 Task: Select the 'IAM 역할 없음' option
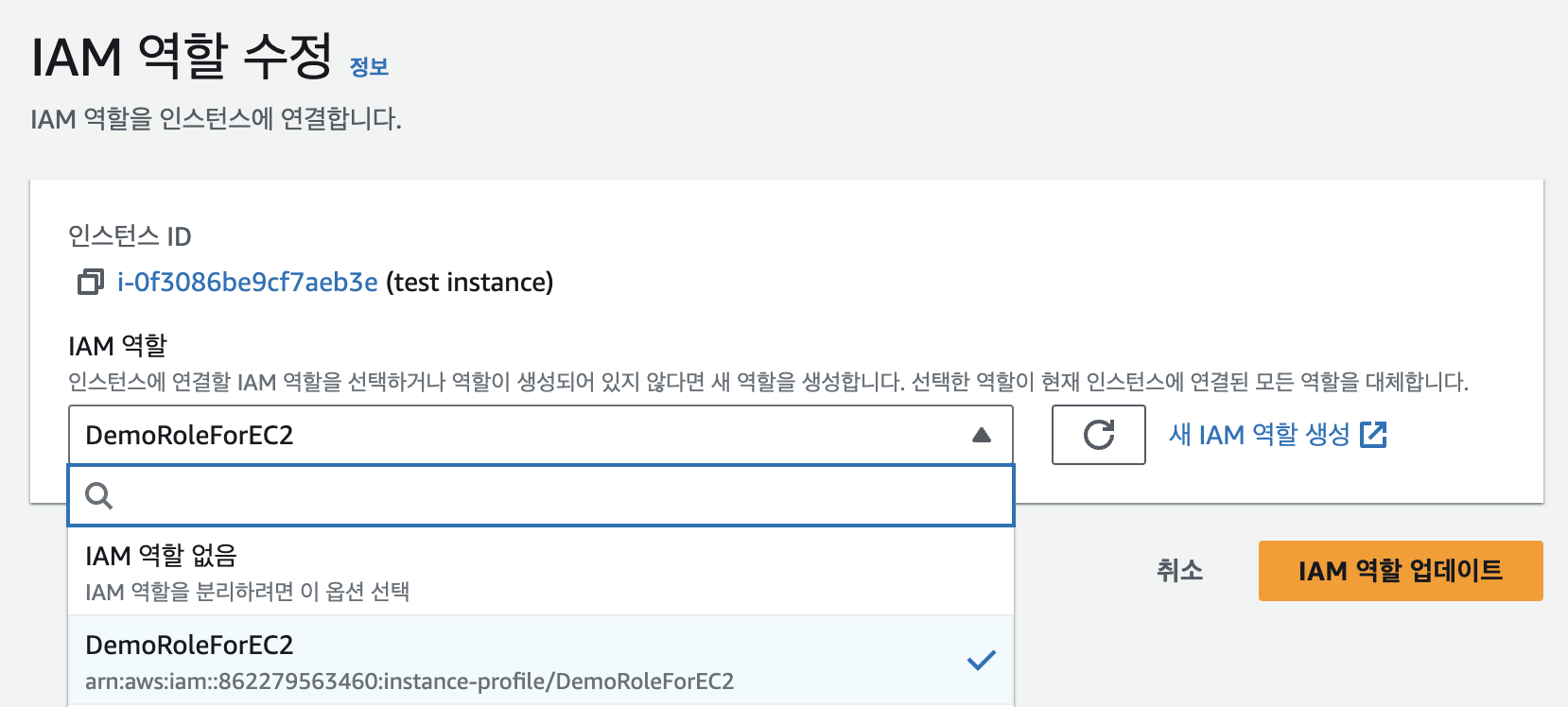tap(540, 572)
